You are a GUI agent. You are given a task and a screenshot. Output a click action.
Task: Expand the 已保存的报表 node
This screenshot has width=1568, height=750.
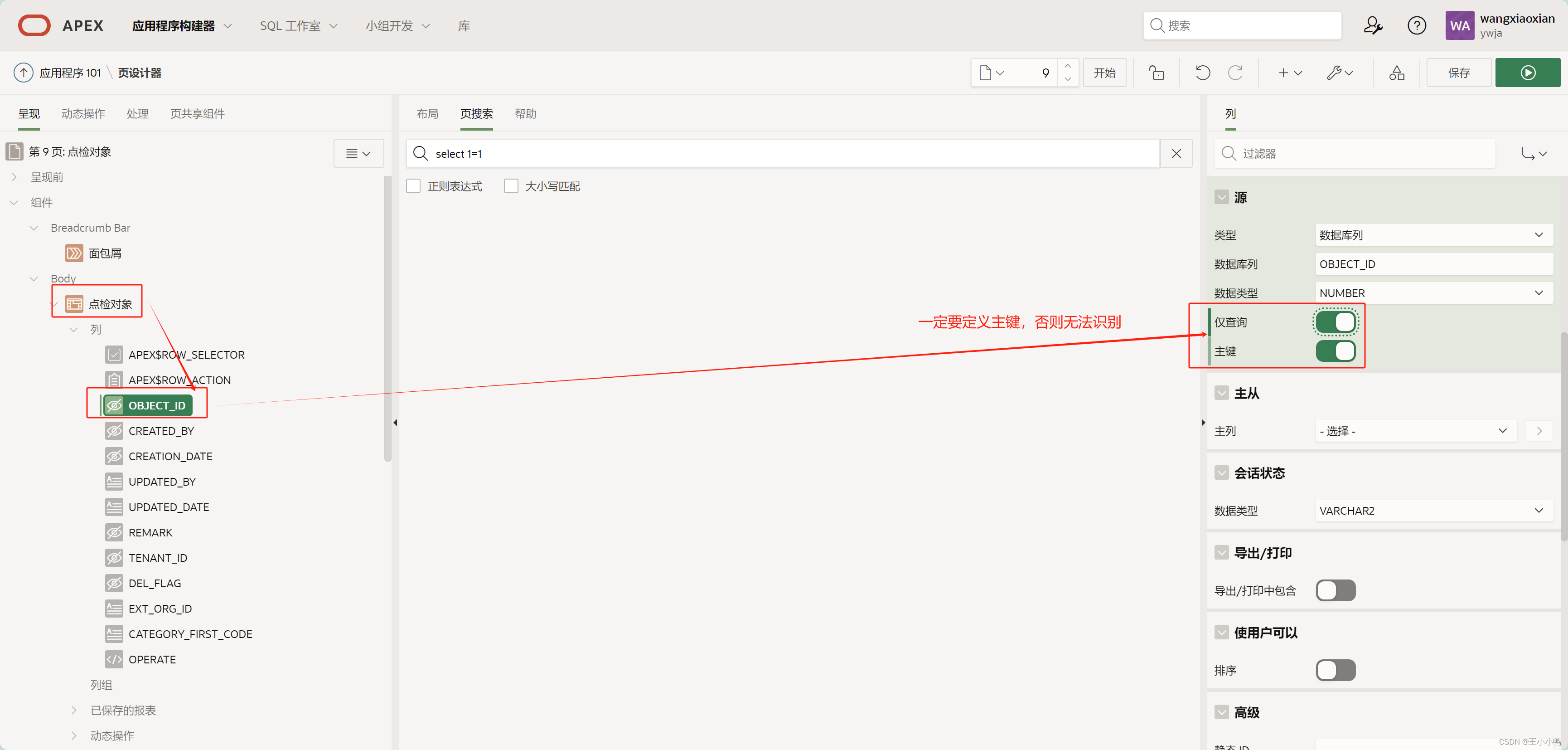[74, 710]
